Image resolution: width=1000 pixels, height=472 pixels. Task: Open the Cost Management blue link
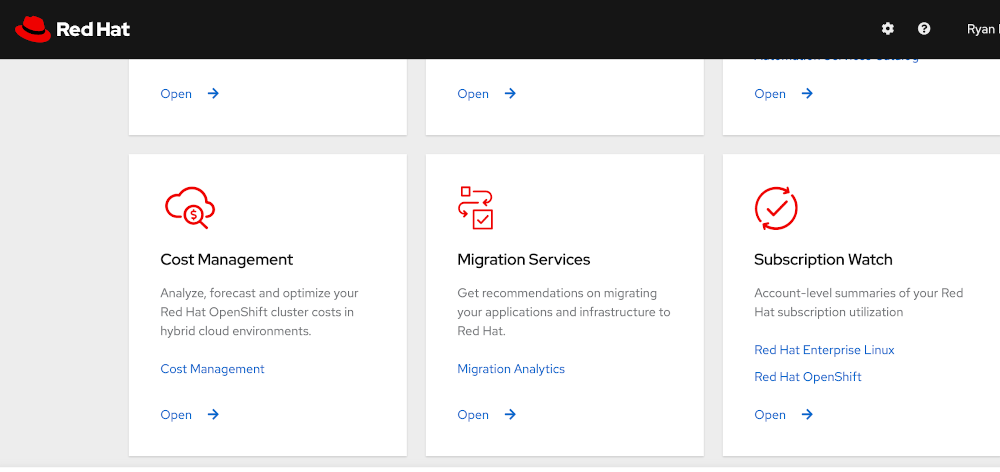212,369
